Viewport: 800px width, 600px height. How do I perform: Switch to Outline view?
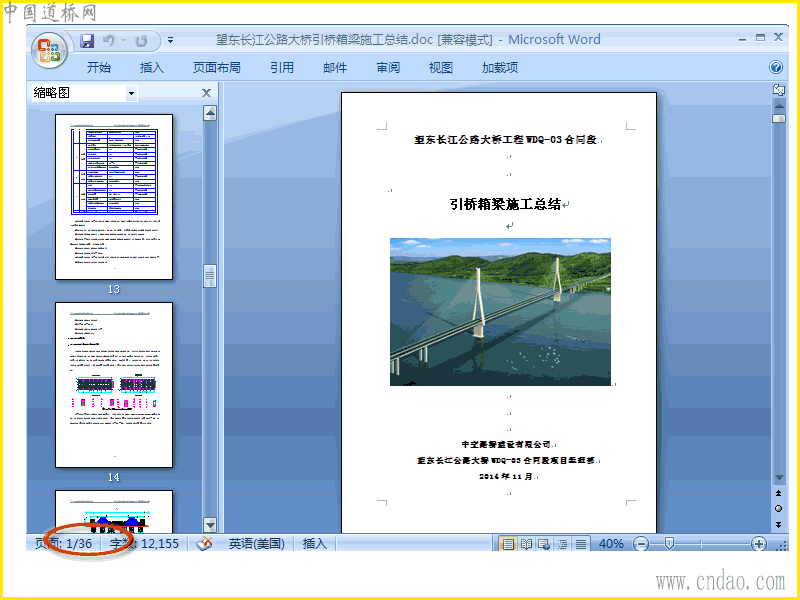(x=562, y=544)
